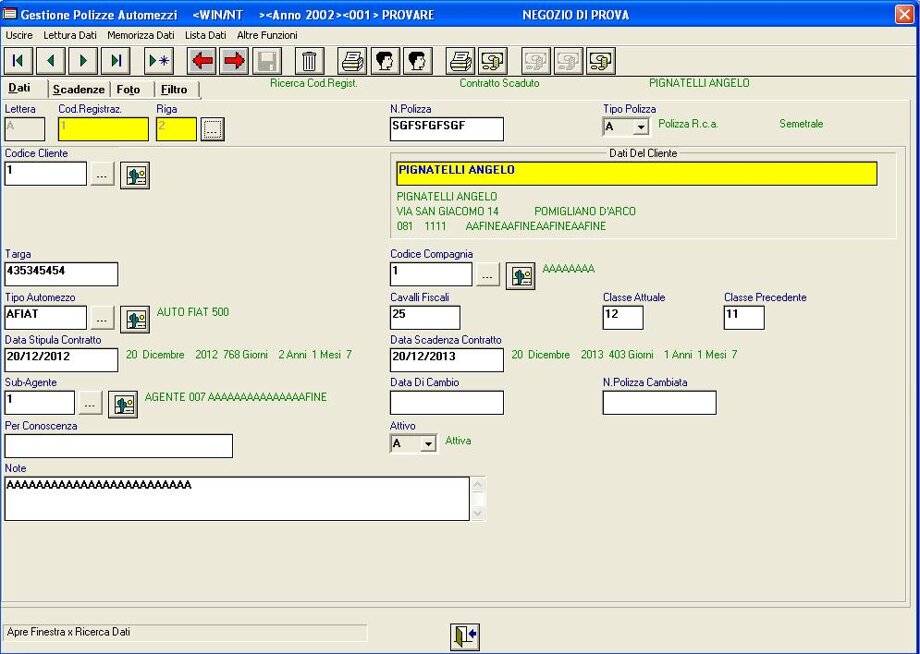Click the red left arrow button
The image size is (920, 654).
click(x=203, y=61)
